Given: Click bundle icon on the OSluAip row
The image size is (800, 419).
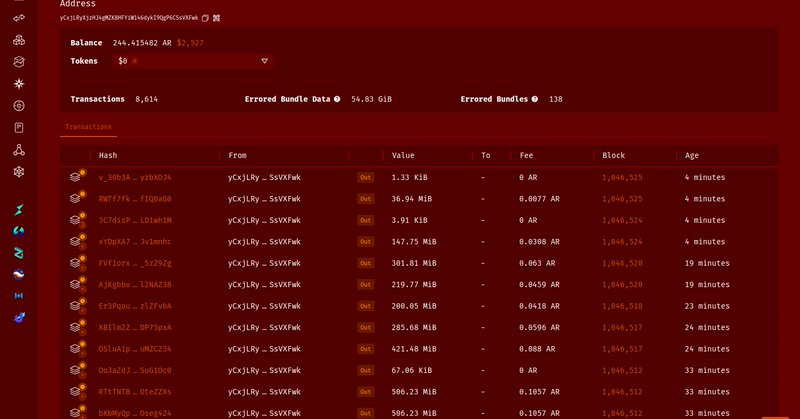Looking at the screenshot, I should click(77, 348).
